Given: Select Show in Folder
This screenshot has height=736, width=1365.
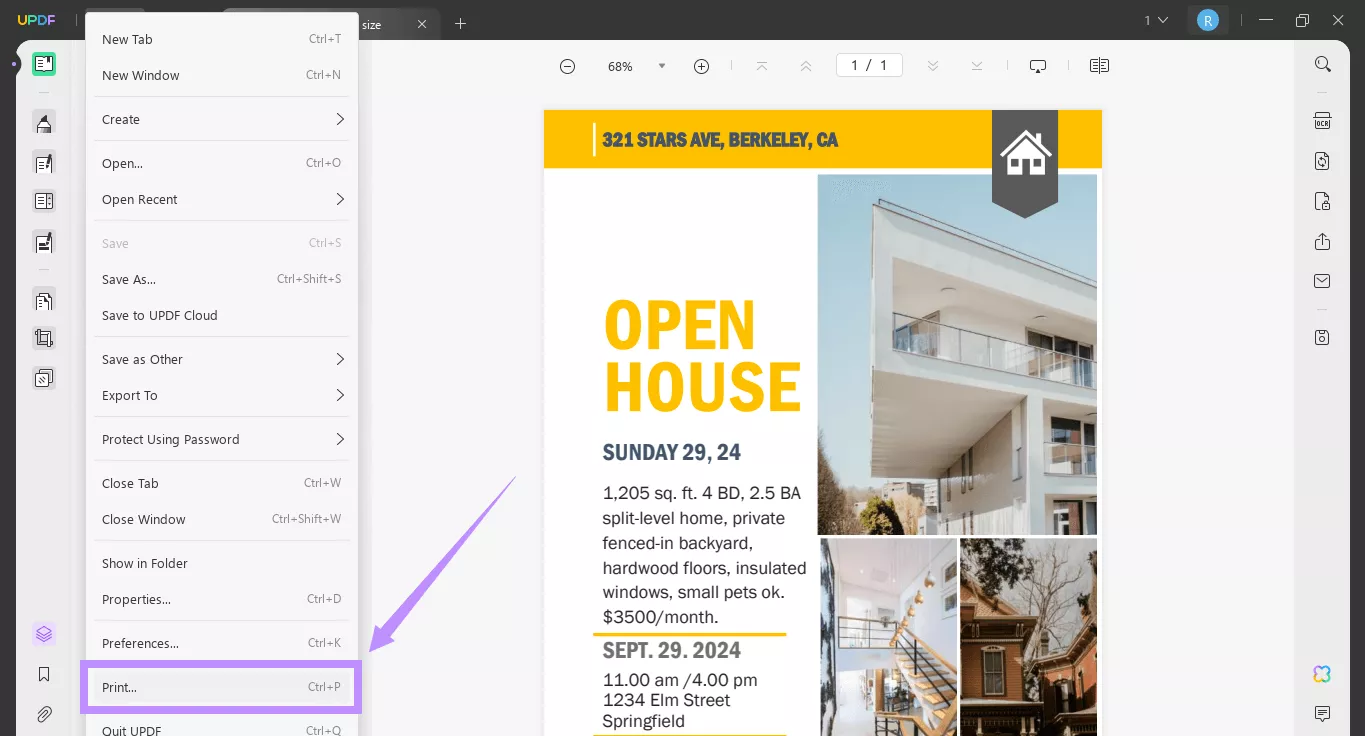Looking at the screenshot, I should click(222, 563).
